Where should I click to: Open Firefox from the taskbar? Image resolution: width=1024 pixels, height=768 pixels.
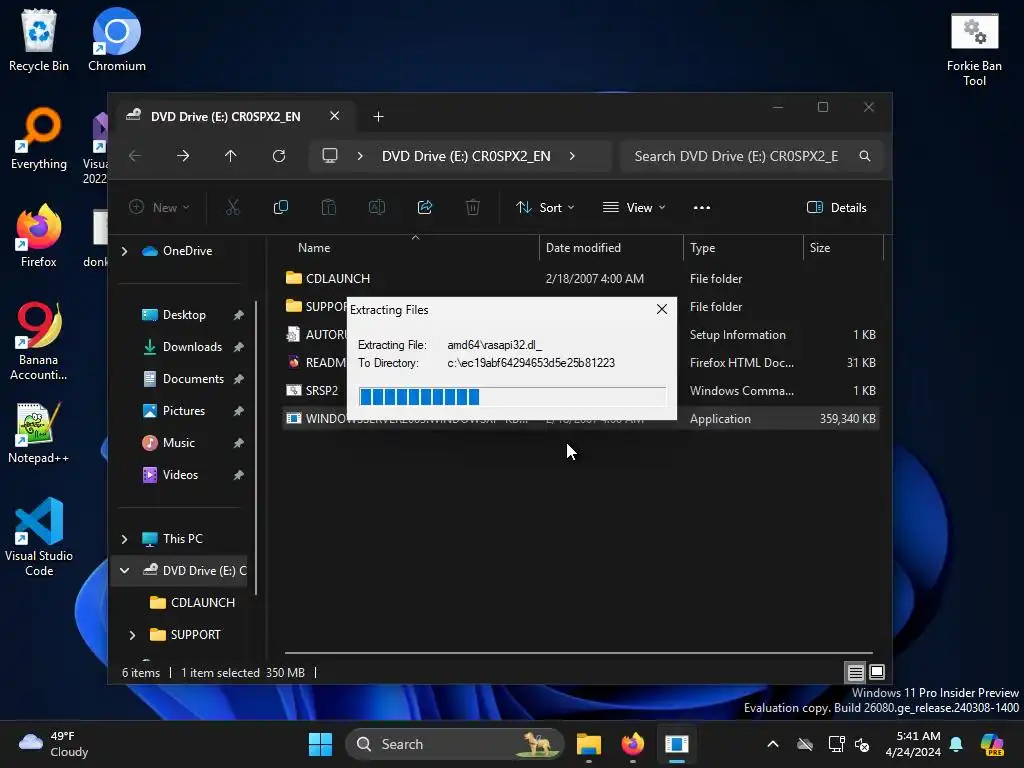point(632,744)
